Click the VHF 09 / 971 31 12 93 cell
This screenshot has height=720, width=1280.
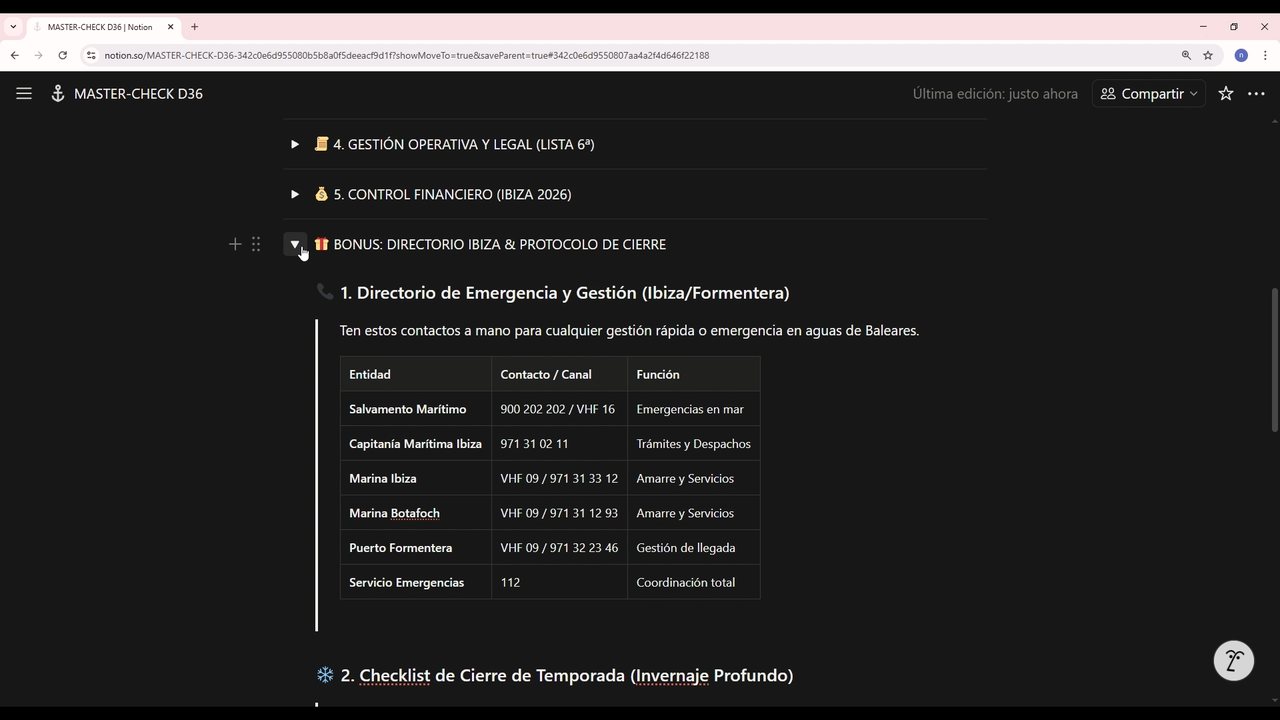tap(559, 512)
